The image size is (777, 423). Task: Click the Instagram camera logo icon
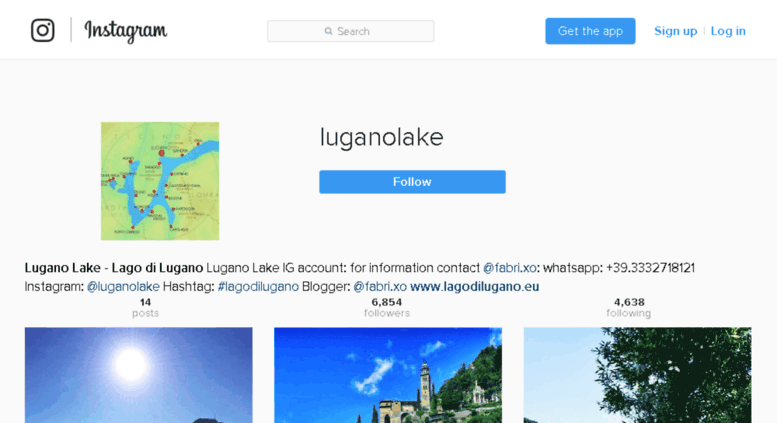(x=43, y=30)
